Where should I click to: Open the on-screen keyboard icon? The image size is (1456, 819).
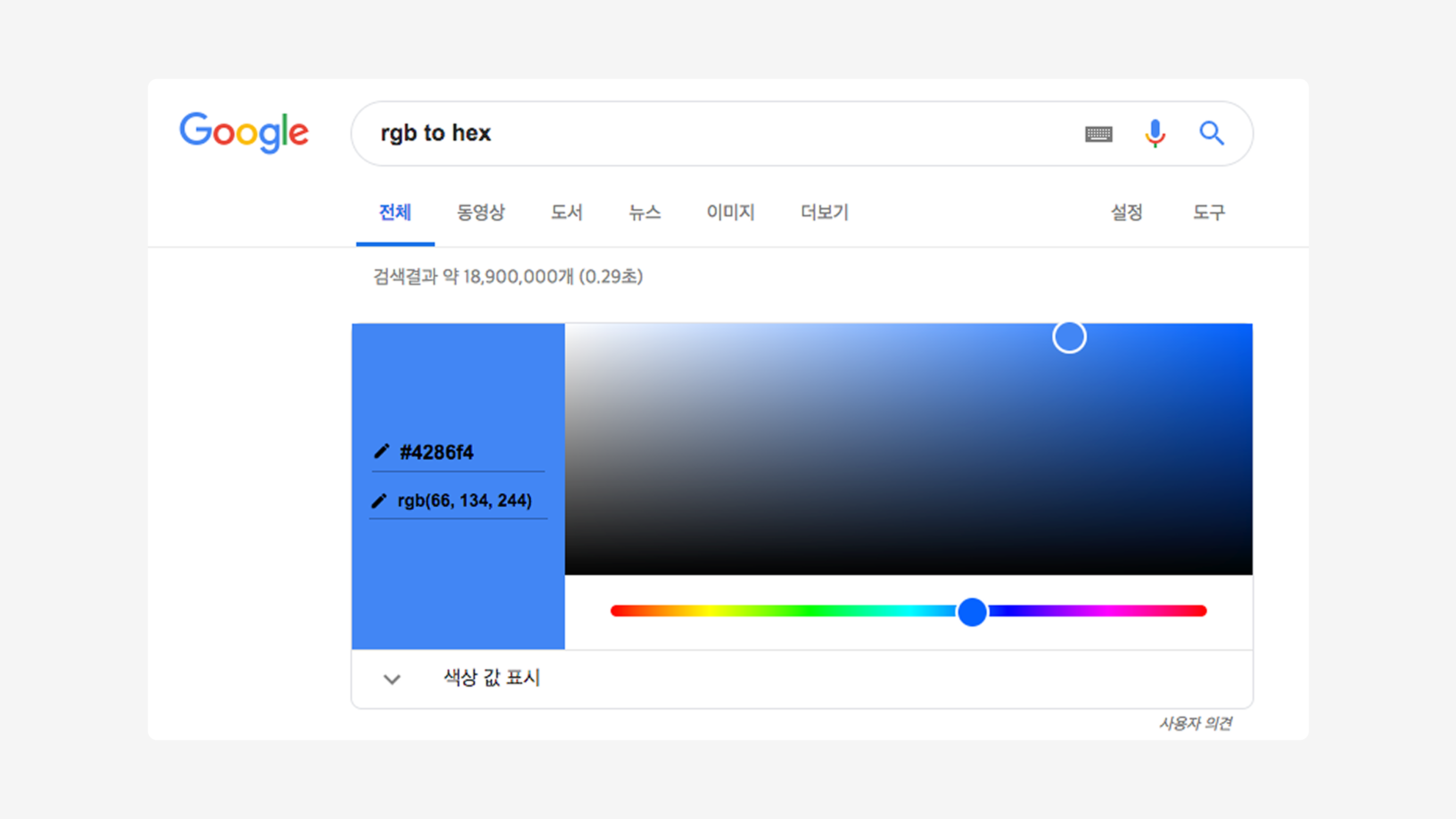pyautogui.click(x=1098, y=134)
